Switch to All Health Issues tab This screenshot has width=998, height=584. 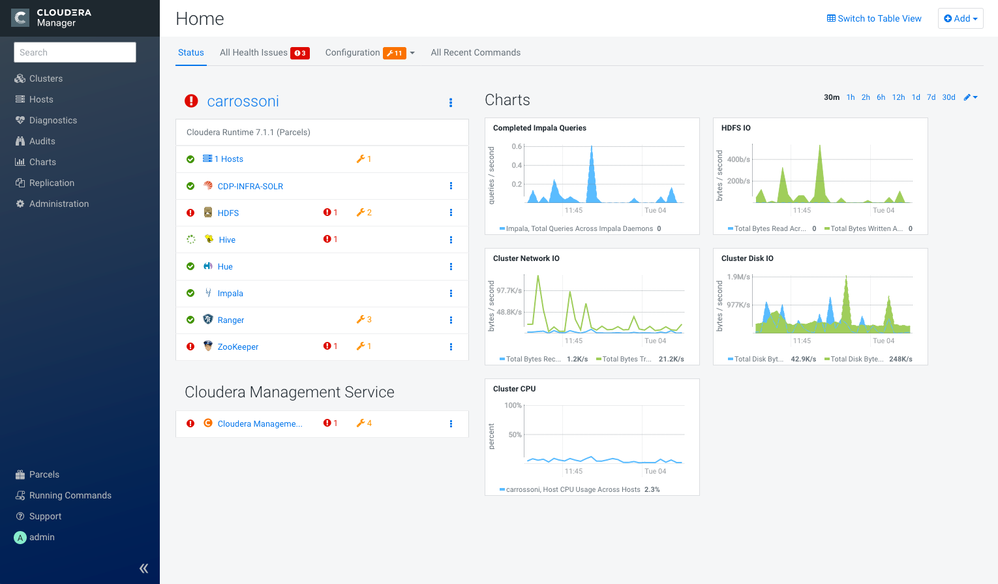[x=264, y=53]
